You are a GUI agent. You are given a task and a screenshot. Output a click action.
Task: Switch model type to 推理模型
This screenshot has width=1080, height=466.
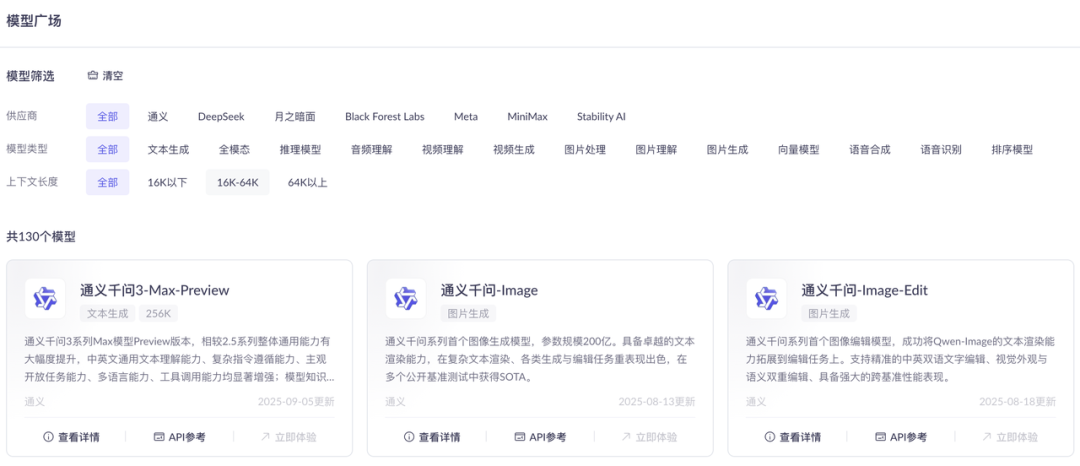pyautogui.click(x=298, y=149)
